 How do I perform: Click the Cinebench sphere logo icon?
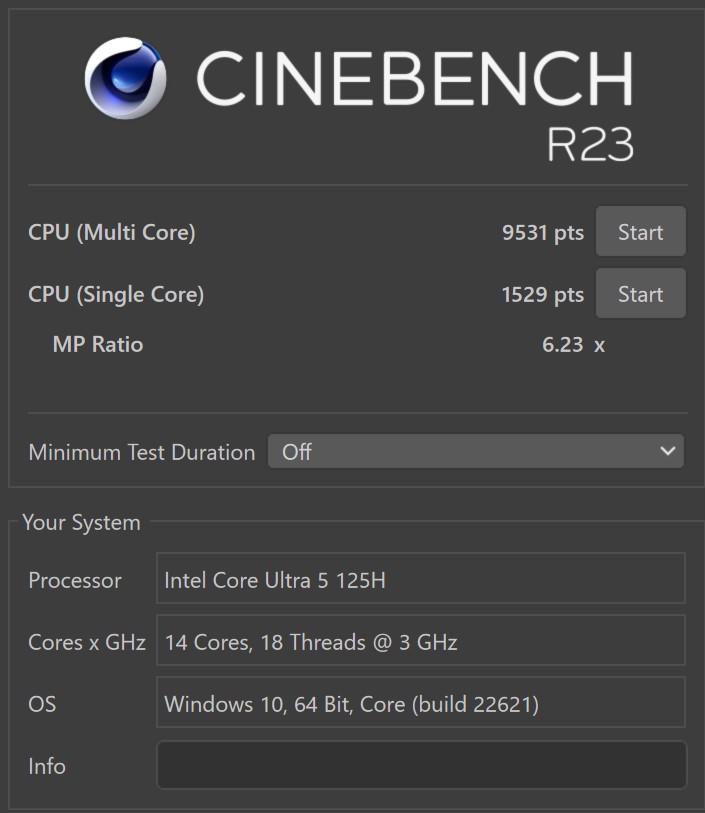pos(125,78)
